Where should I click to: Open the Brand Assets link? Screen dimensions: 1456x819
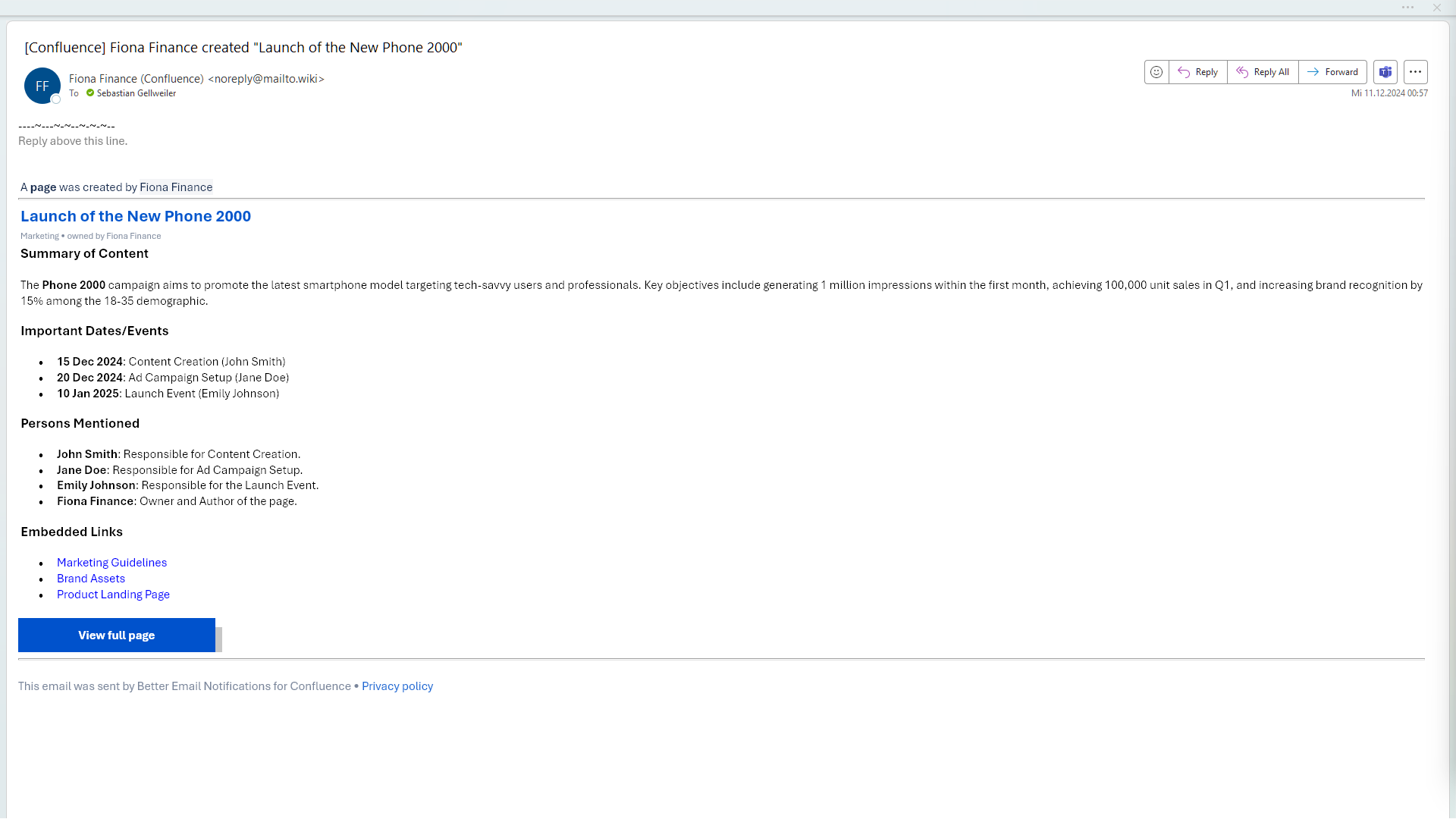click(91, 579)
